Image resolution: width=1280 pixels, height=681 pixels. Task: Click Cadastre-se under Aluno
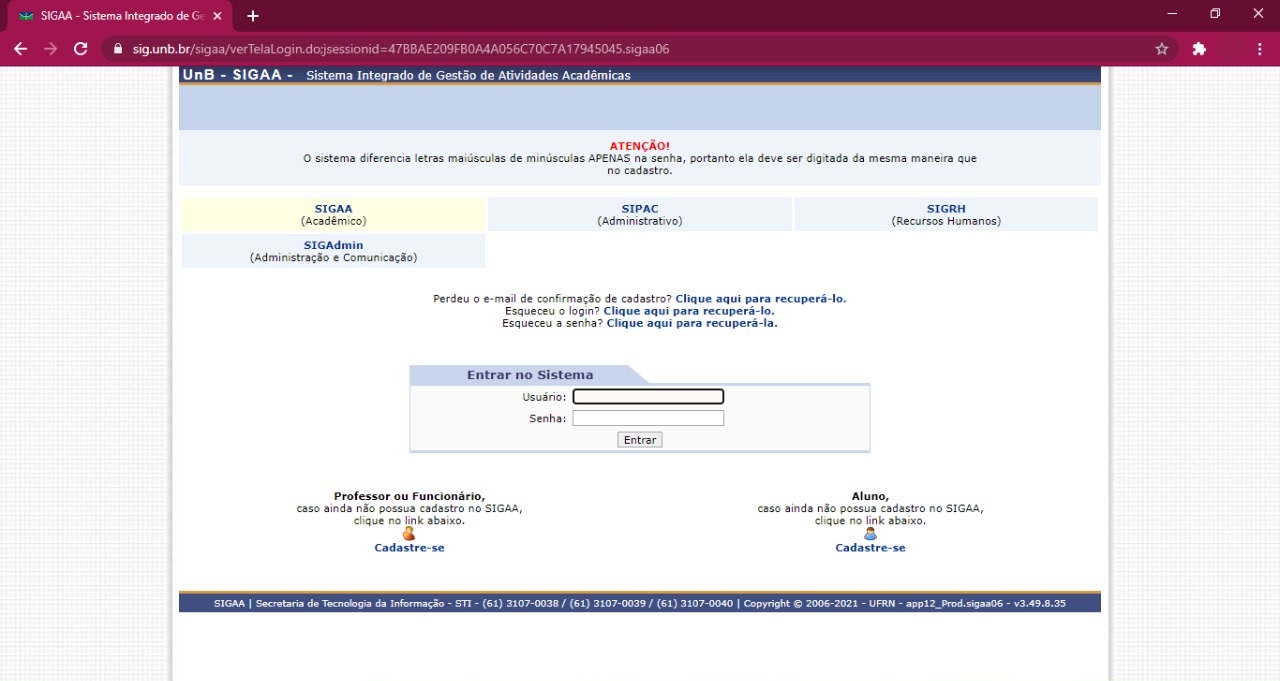[x=870, y=548]
